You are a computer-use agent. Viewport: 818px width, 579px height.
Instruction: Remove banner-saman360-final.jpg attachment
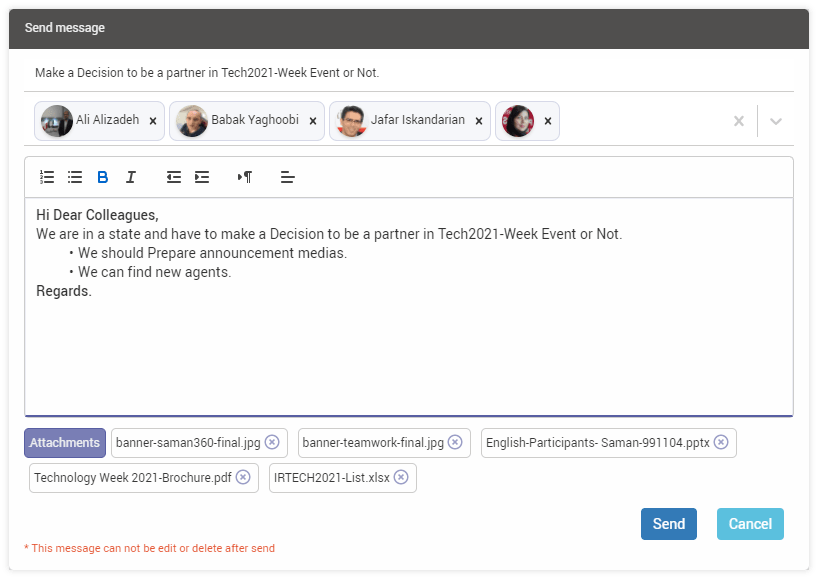(272, 442)
